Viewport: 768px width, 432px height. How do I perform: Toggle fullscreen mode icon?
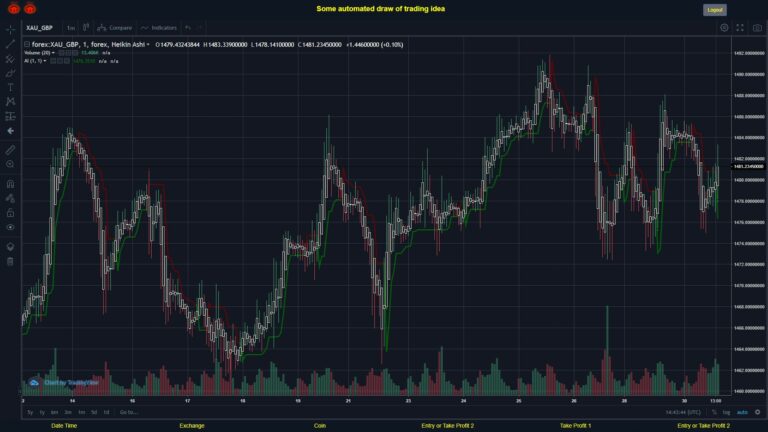coord(740,28)
